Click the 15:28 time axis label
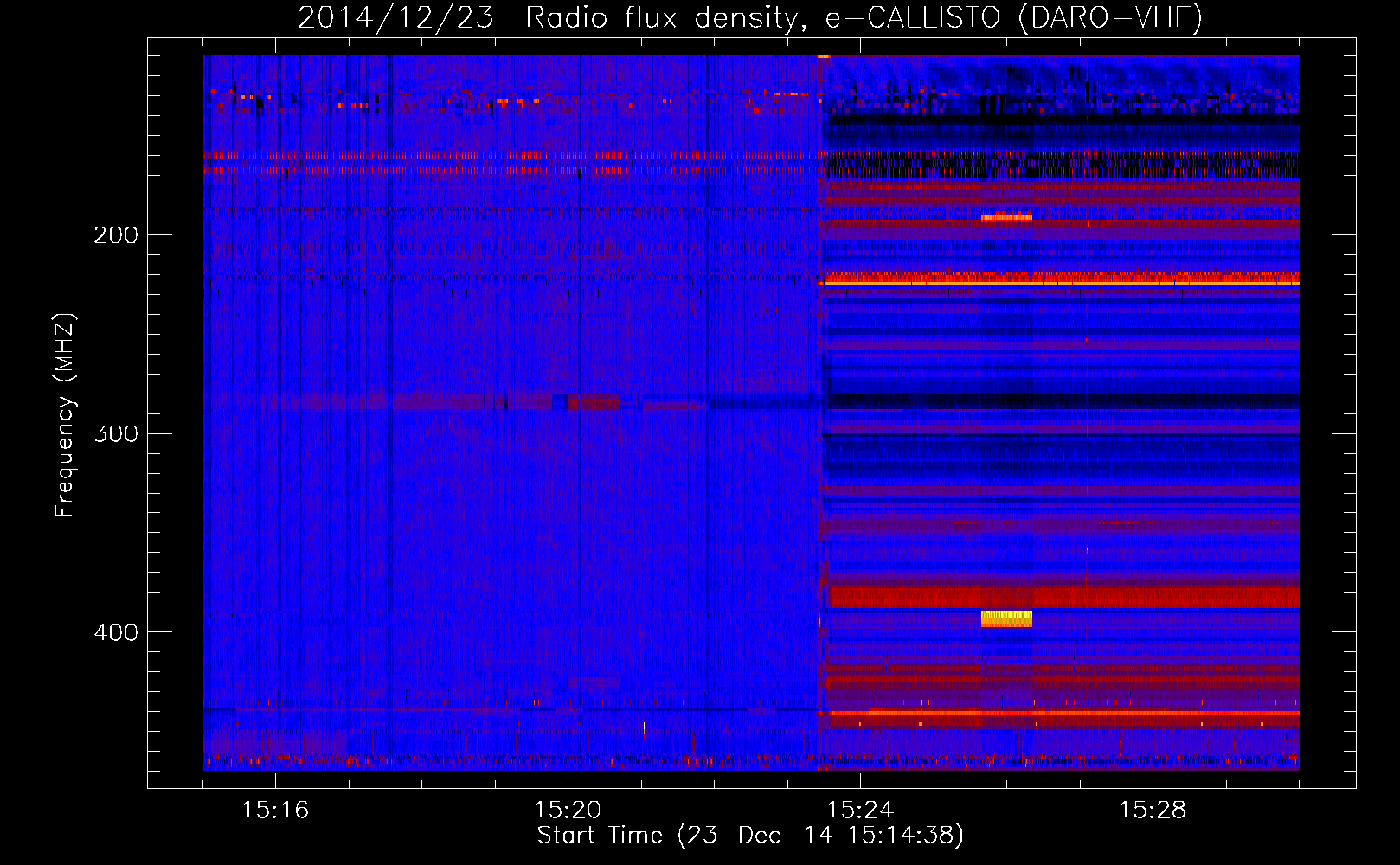1400x865 pixels. coord(1153,810)
